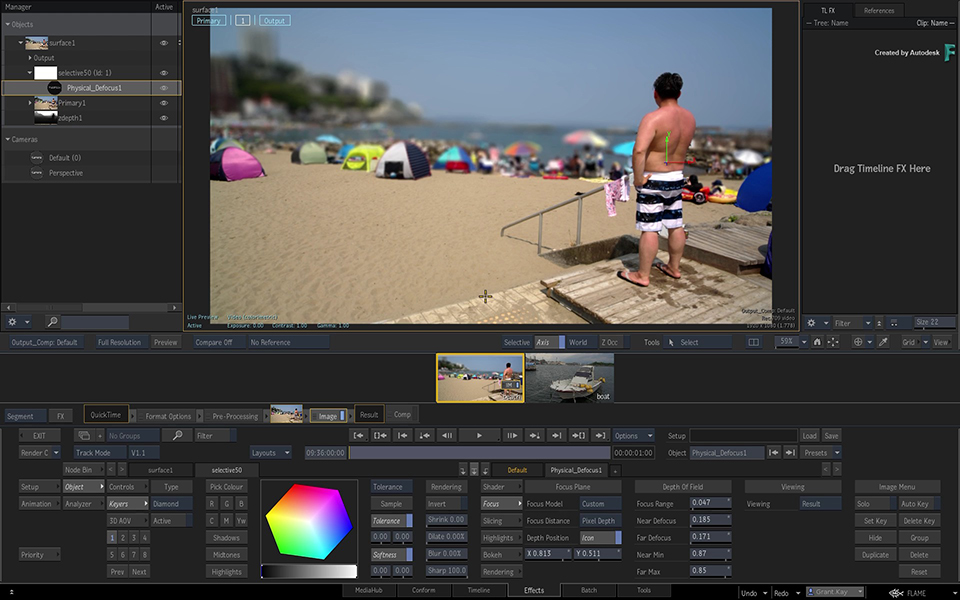Image resolution: width=960 pixels, height=600 pixels.
Task: Click the gear settings icon under Manager panel
Action: (12, 322)
